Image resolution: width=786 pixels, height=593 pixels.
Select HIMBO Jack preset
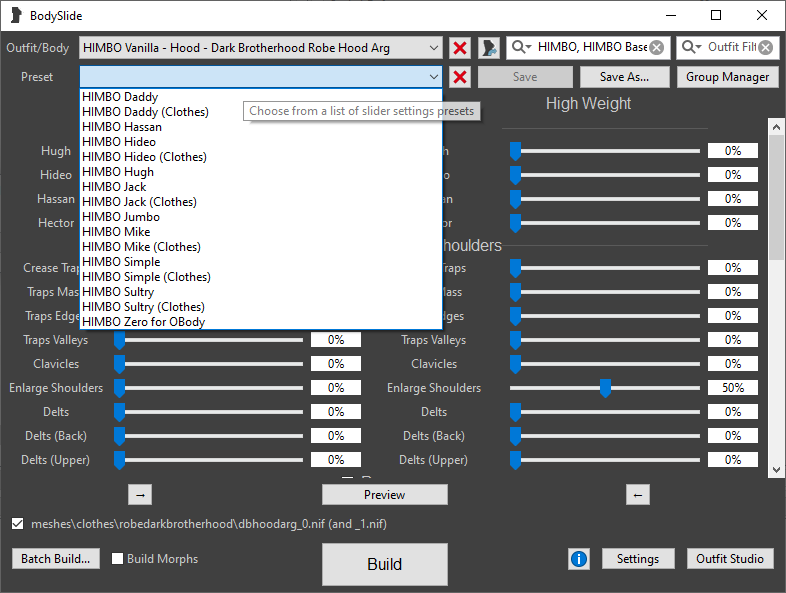[x=261, y=187]
